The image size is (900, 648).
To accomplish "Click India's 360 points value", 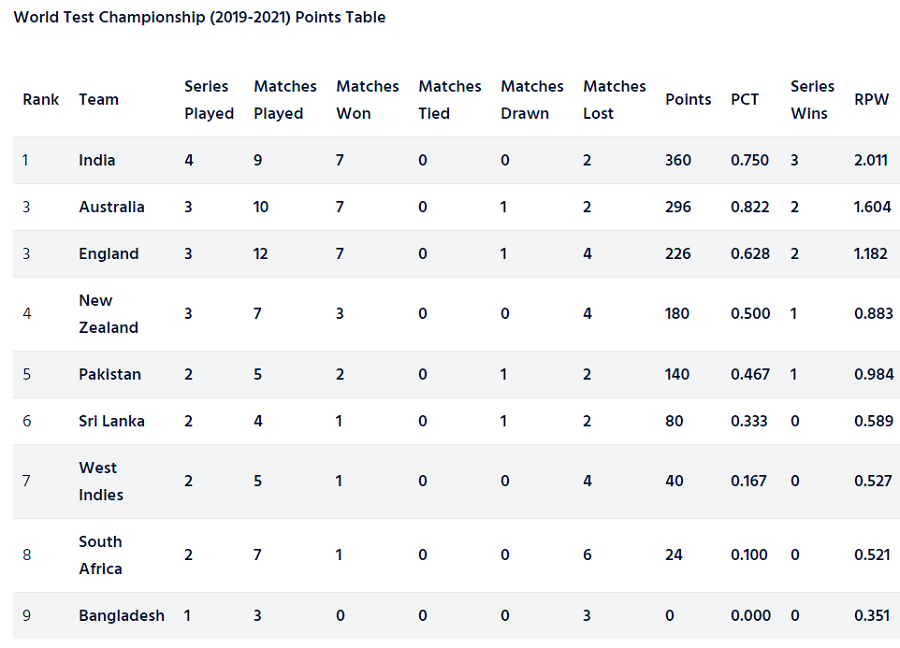I will click(678, 160).
